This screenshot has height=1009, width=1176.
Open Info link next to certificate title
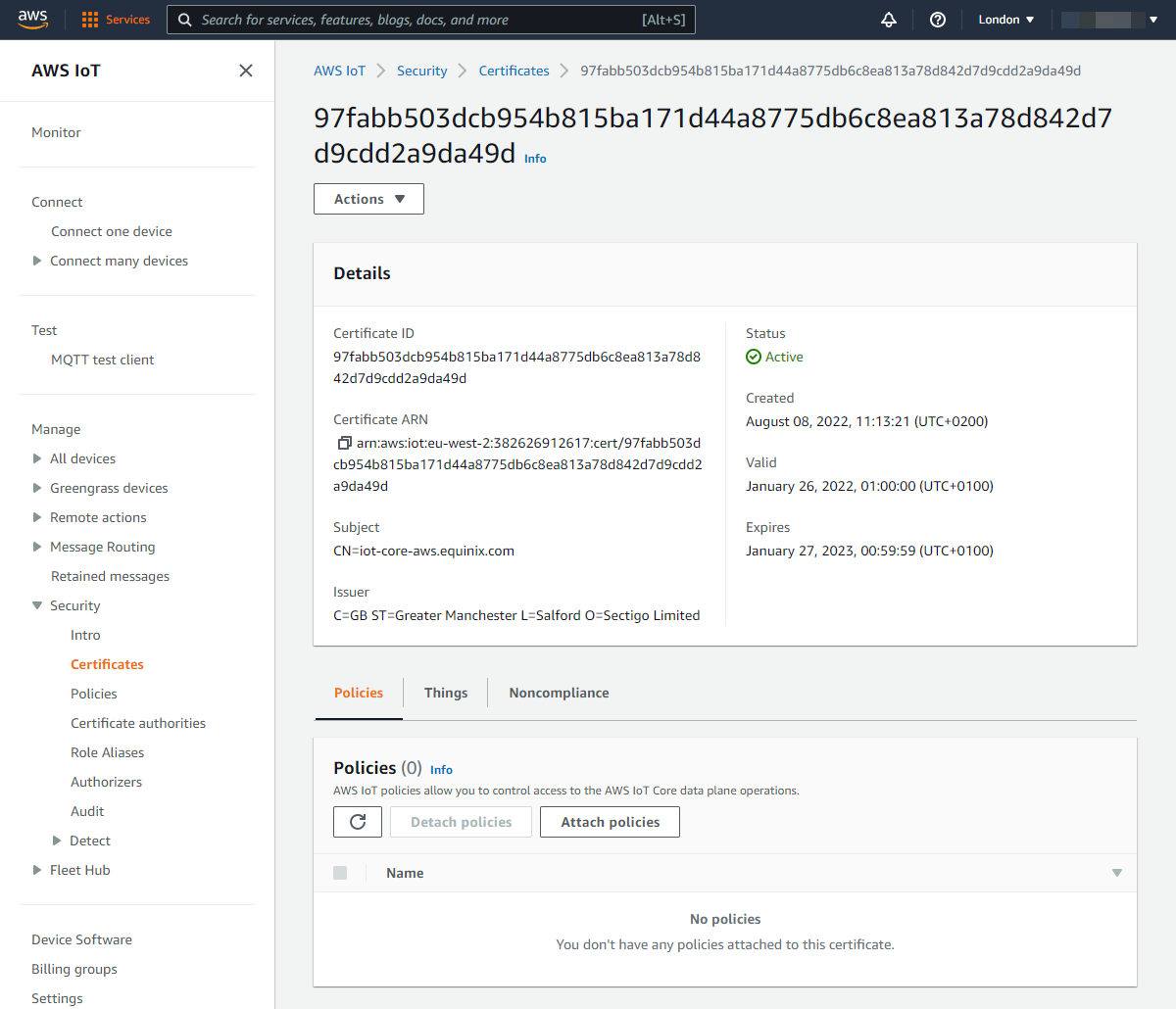tap(535, 159)
